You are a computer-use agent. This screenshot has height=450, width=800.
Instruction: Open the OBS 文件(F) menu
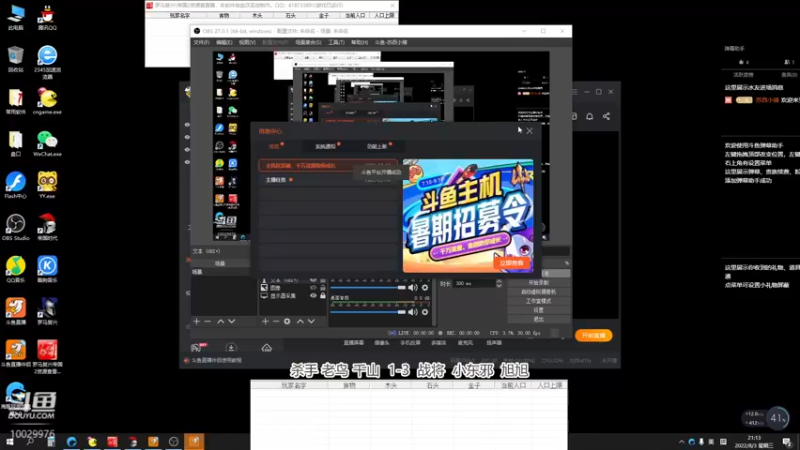(x=201, y=42)
